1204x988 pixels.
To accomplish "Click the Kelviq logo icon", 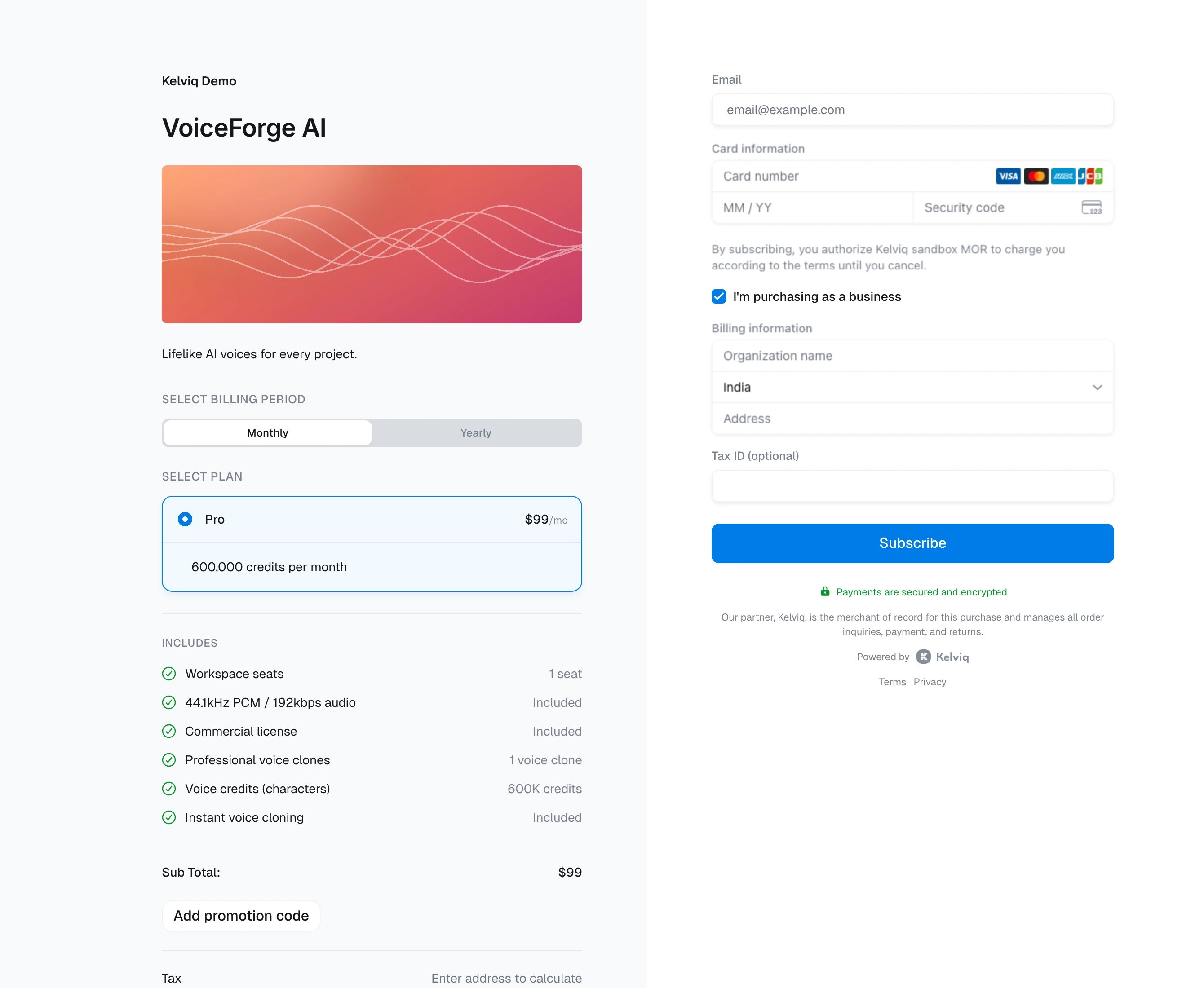I will point(923,657).
